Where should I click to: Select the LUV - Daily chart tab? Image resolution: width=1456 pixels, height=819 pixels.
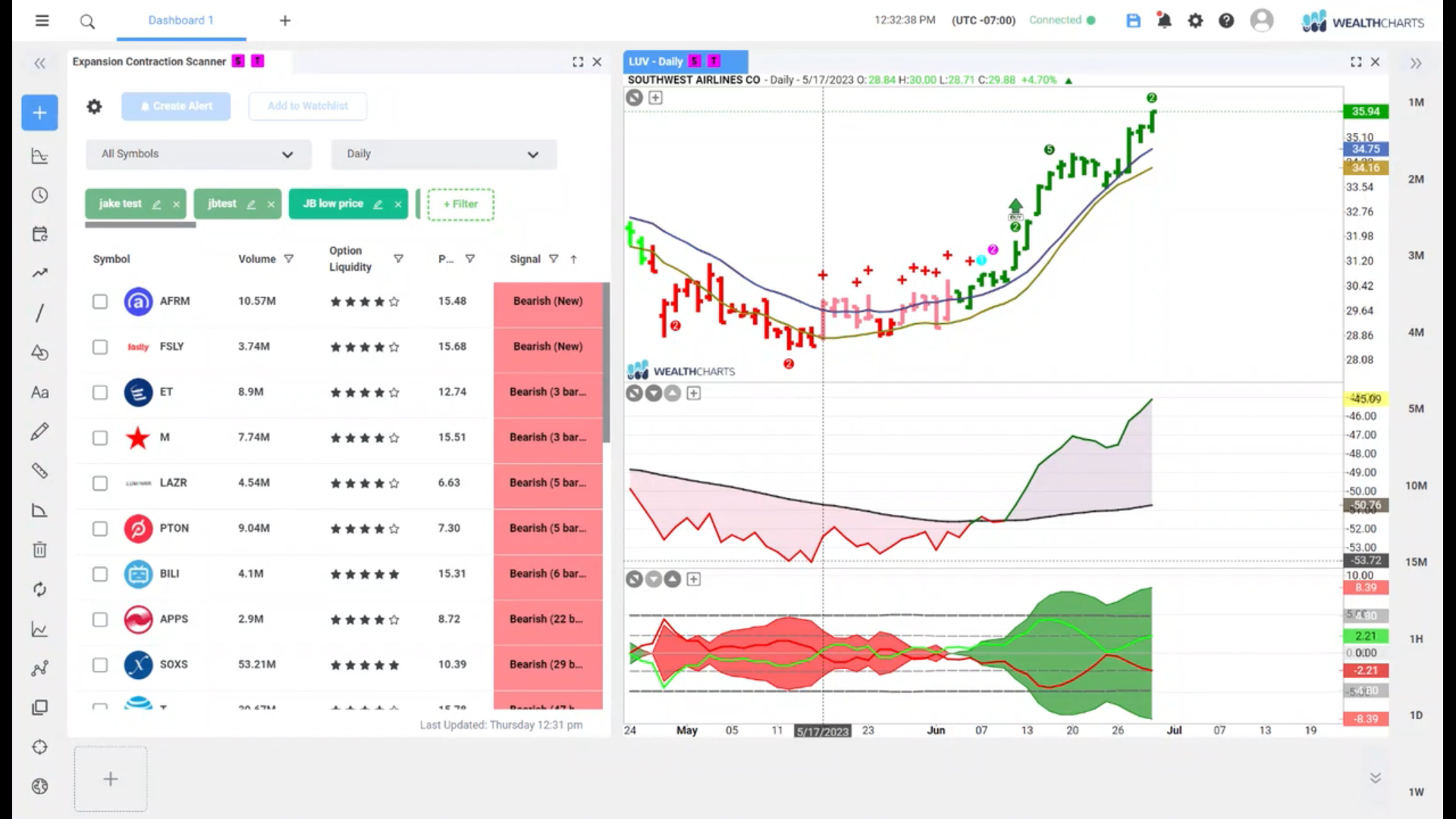(x=686, y=61)
